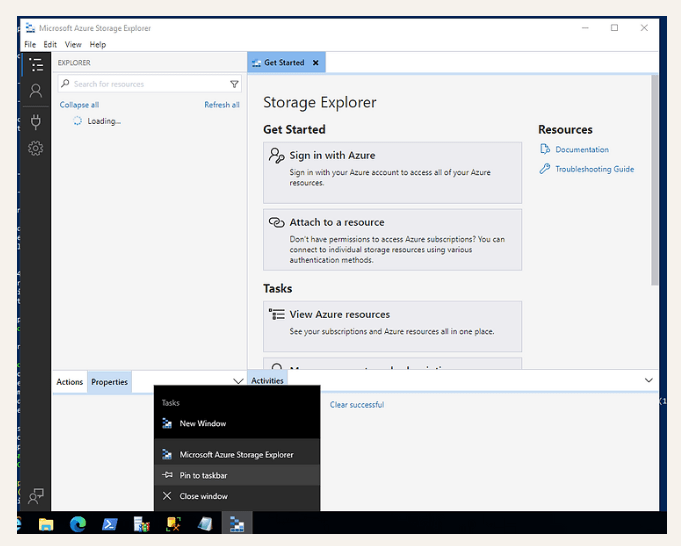Click the pin icon beside Pin to taskbar

(x=167, y=475)
